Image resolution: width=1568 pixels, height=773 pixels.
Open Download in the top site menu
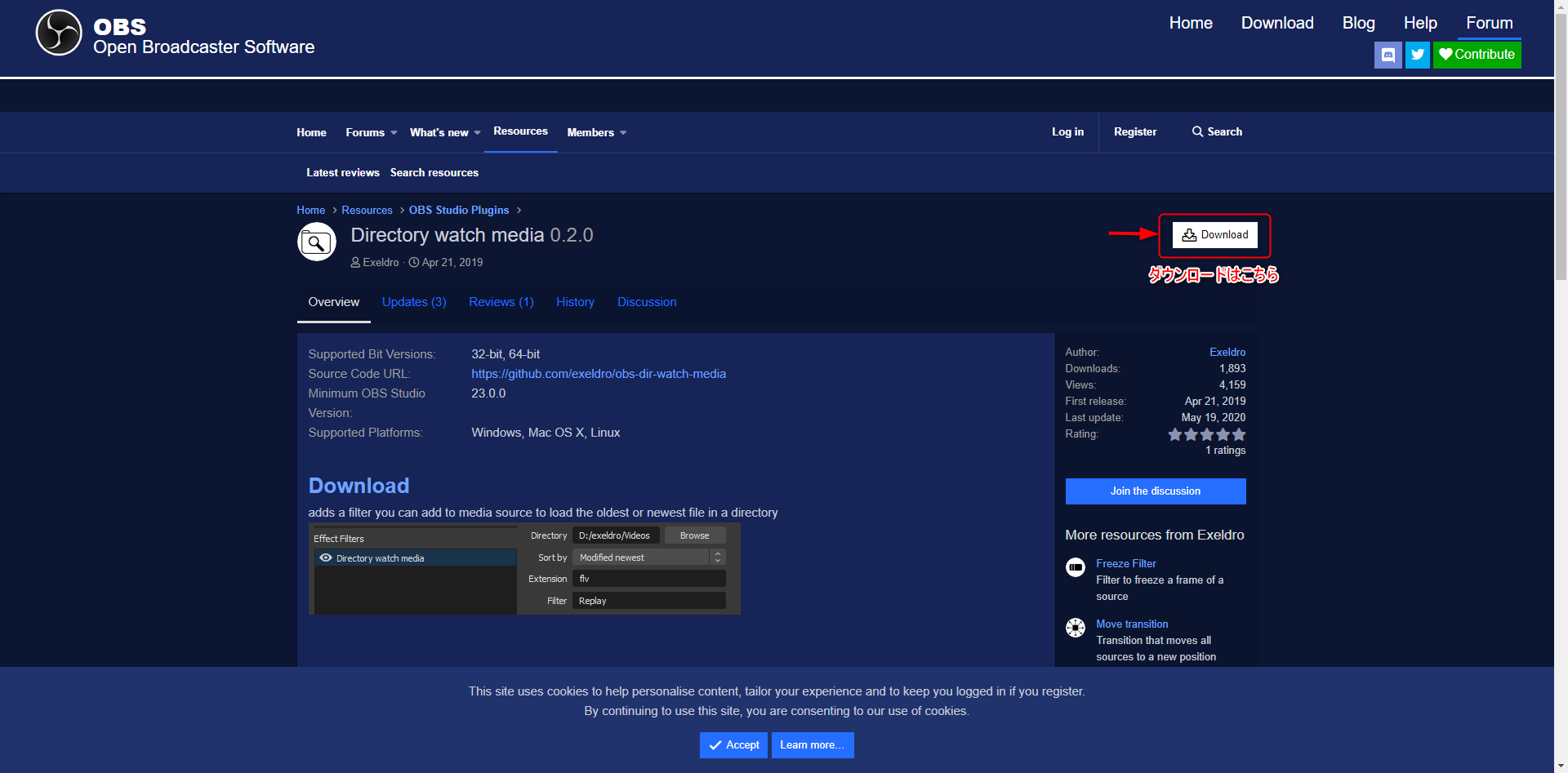tap(1277, 23)
